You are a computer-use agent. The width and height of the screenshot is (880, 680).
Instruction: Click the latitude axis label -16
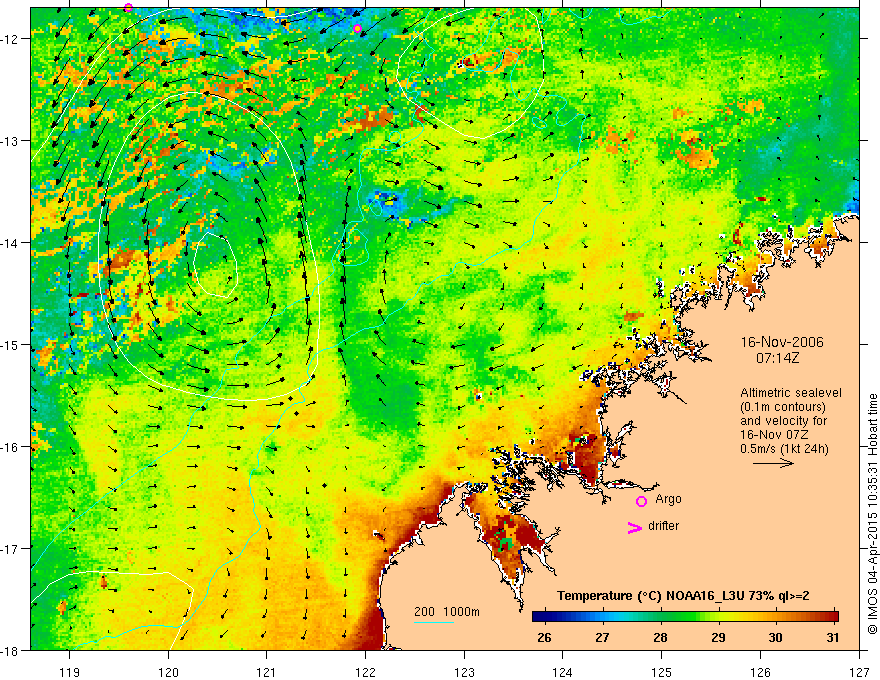pos(11,447)
